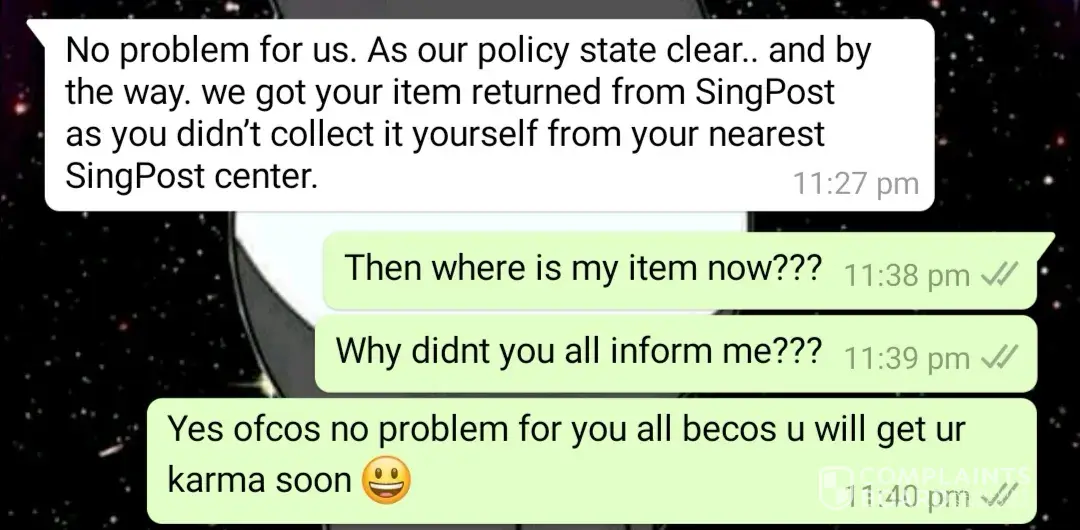Screen dimensions: 1080x530
Task: Tap the received bubble's top-left tail
Action: point(37,32)
